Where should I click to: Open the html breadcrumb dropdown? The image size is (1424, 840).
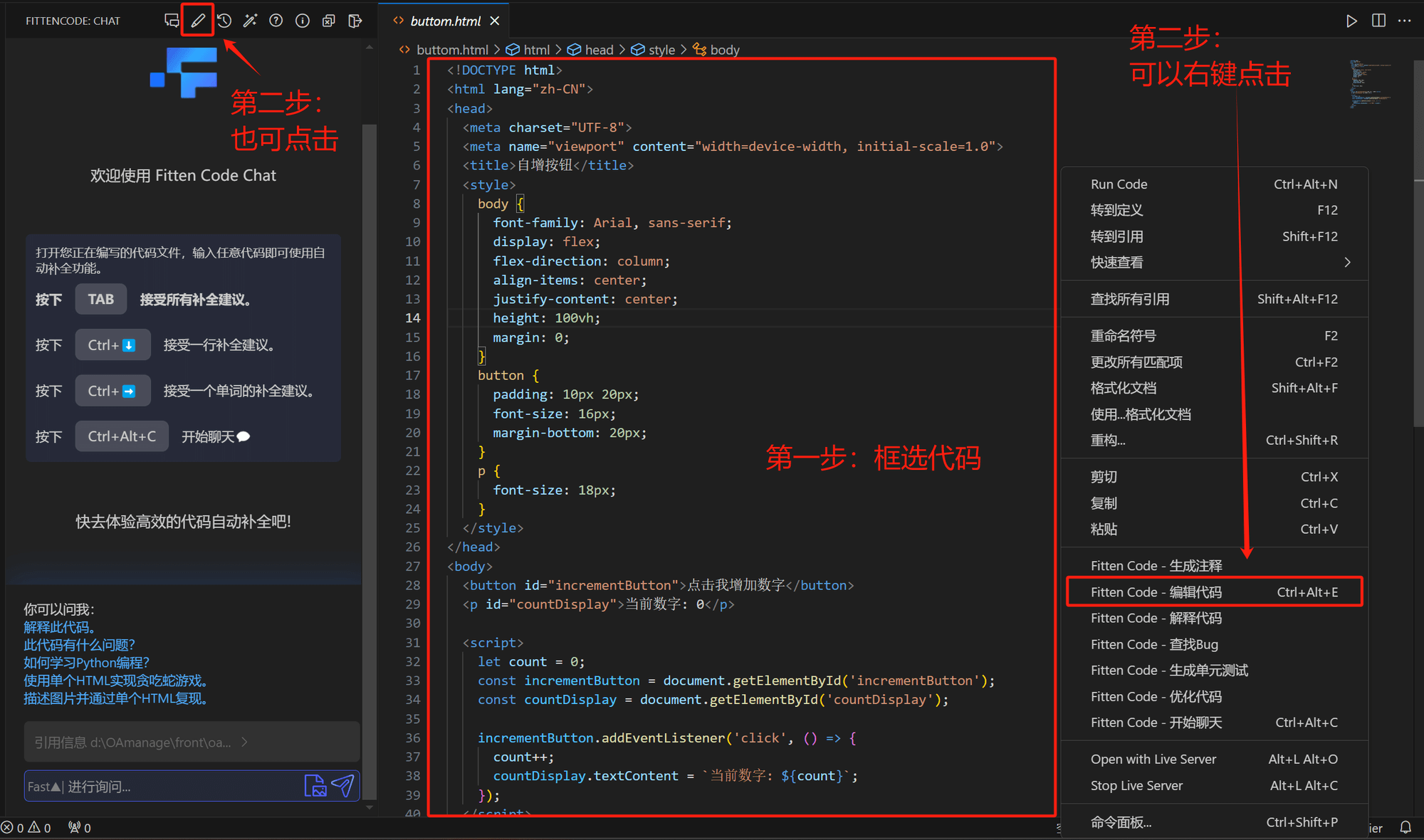(x=528, y=50)
